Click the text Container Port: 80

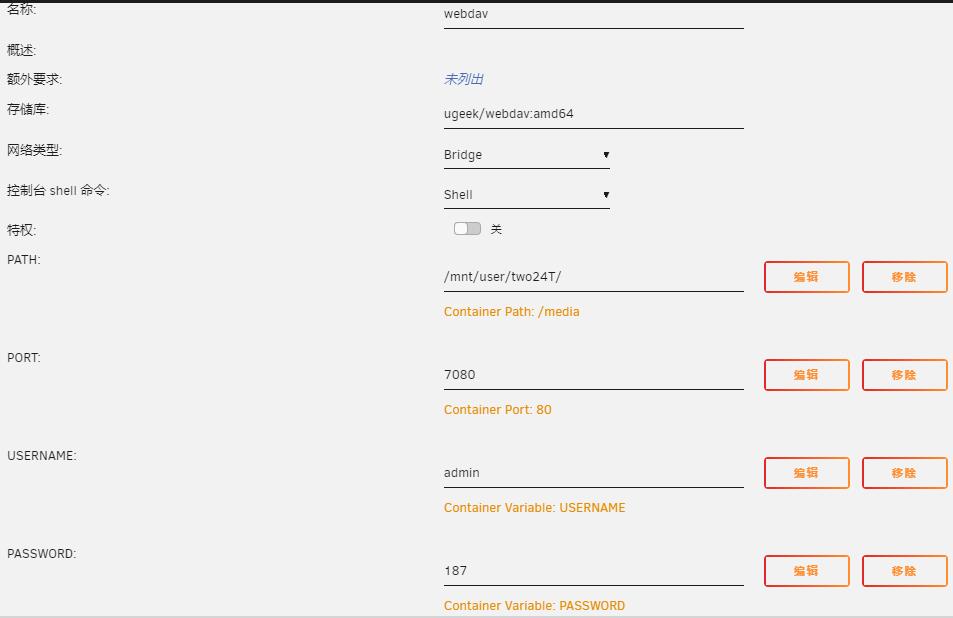(x=497, y=410)
